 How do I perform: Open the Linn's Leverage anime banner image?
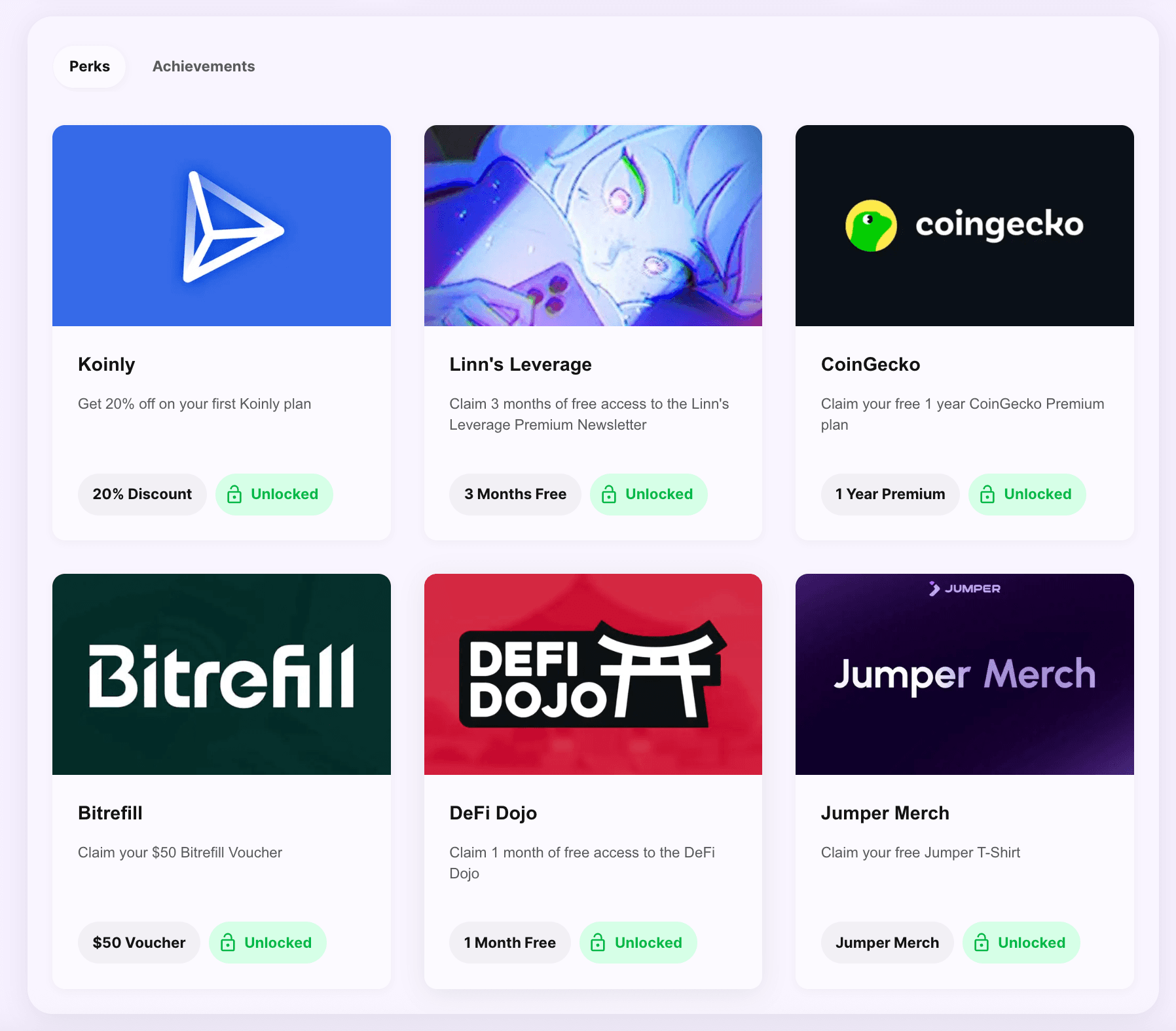(593, 225)
